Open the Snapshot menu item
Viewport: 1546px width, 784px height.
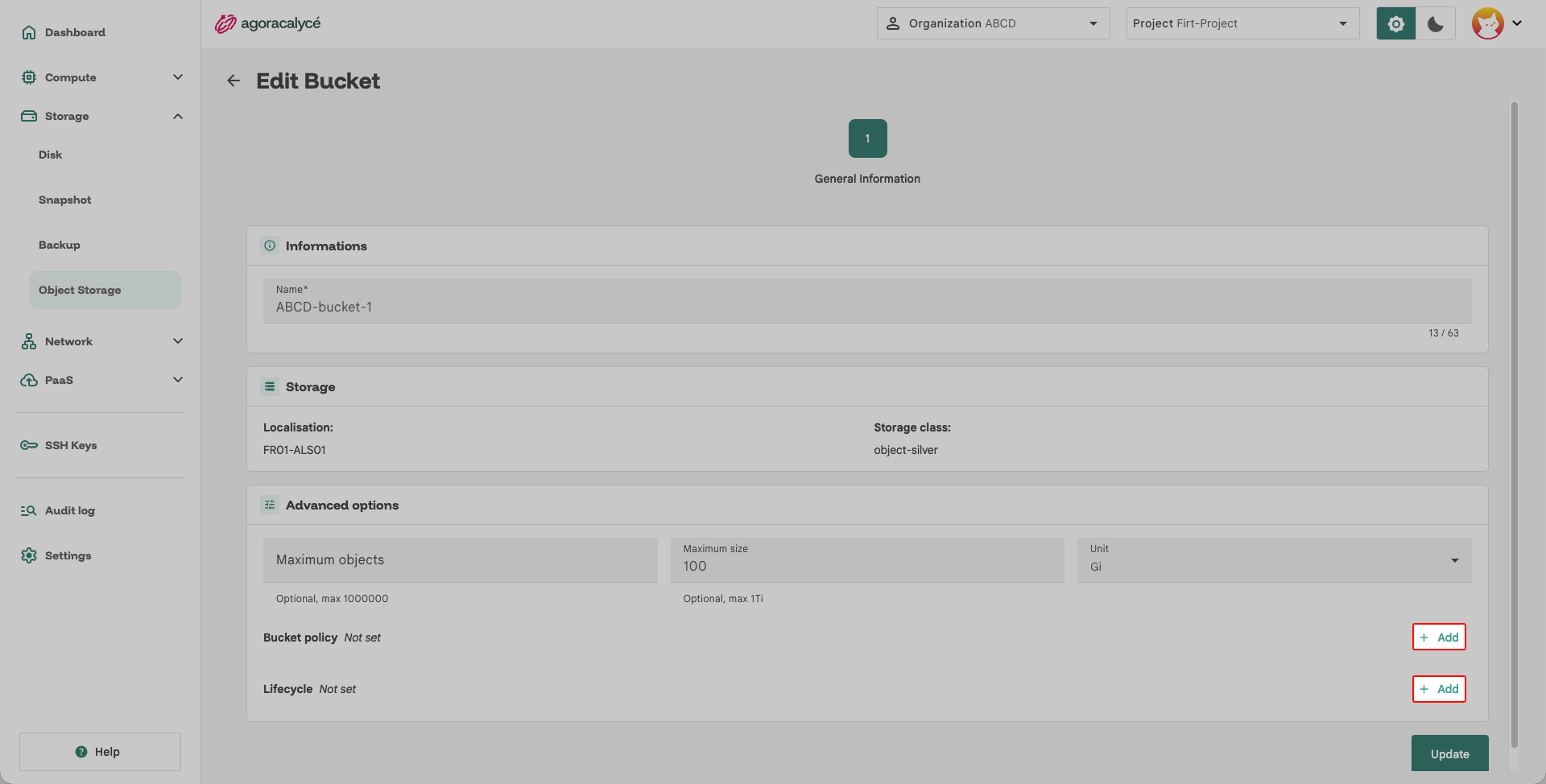tap(64, 200)
